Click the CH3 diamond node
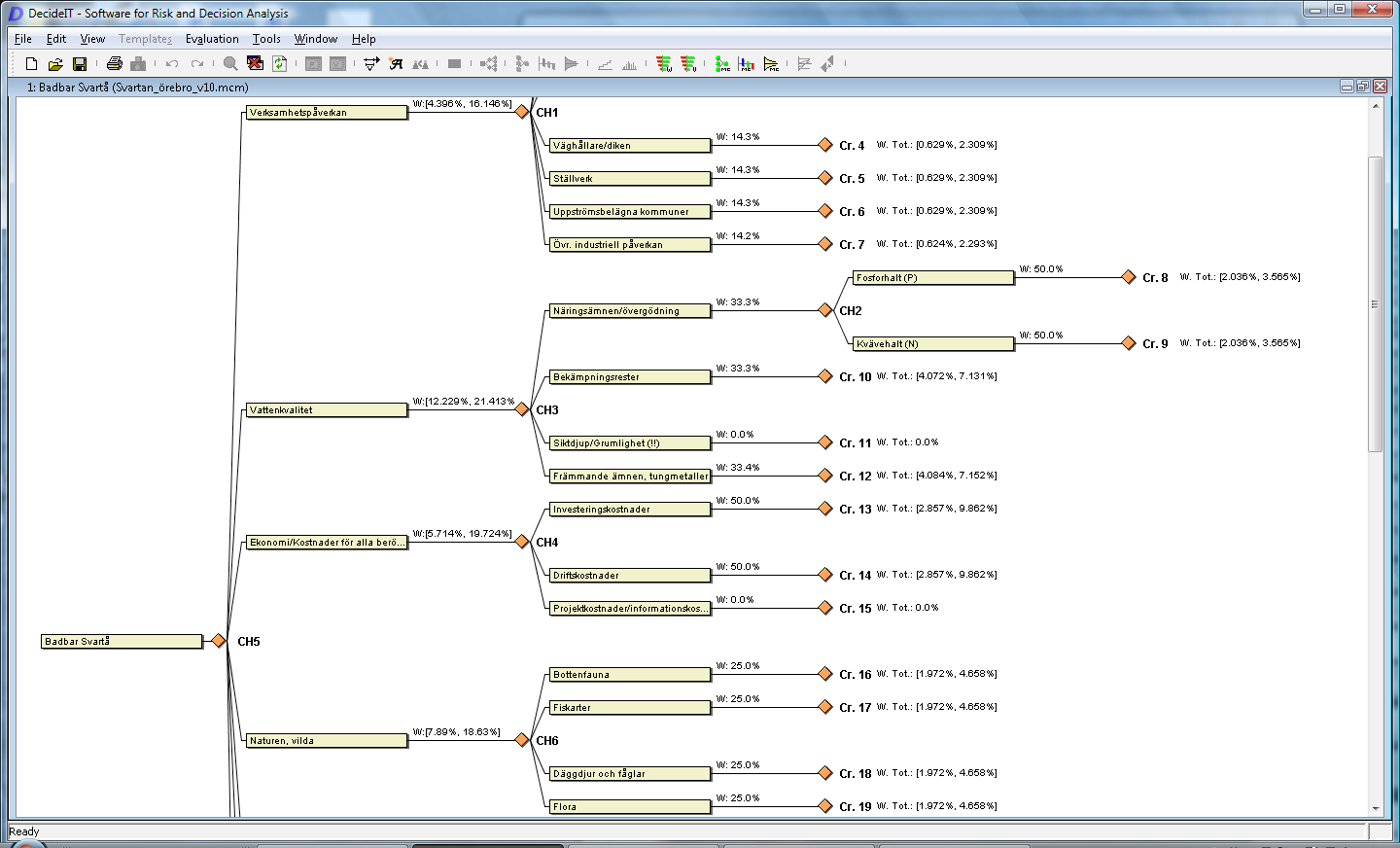Viewport: 1400px width, 848px height. pyautogui.click(x=522, y=409)
